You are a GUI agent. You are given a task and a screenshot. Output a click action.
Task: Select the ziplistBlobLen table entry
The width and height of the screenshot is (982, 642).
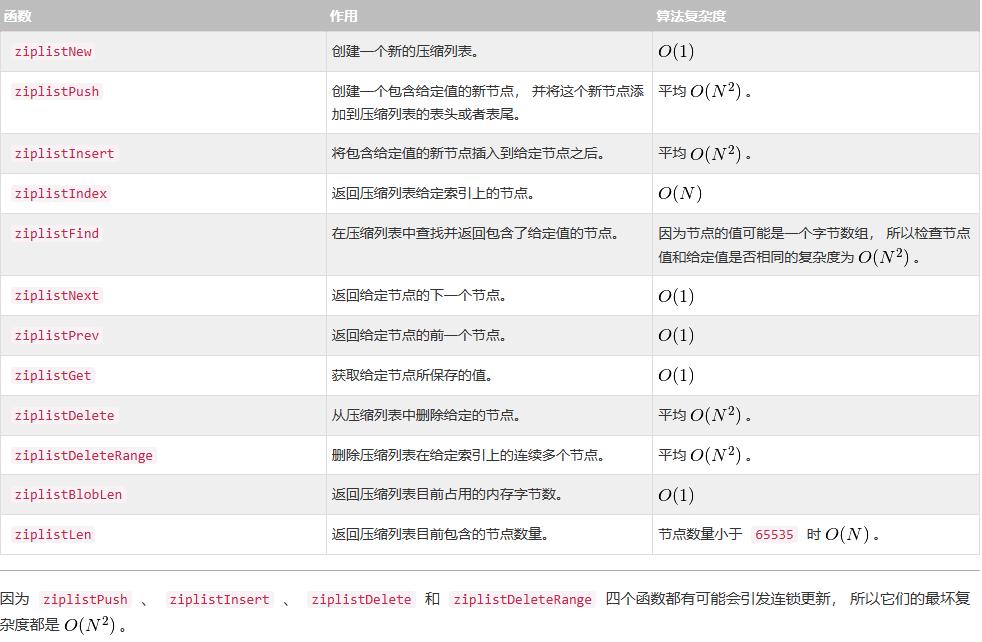[68, 495]
